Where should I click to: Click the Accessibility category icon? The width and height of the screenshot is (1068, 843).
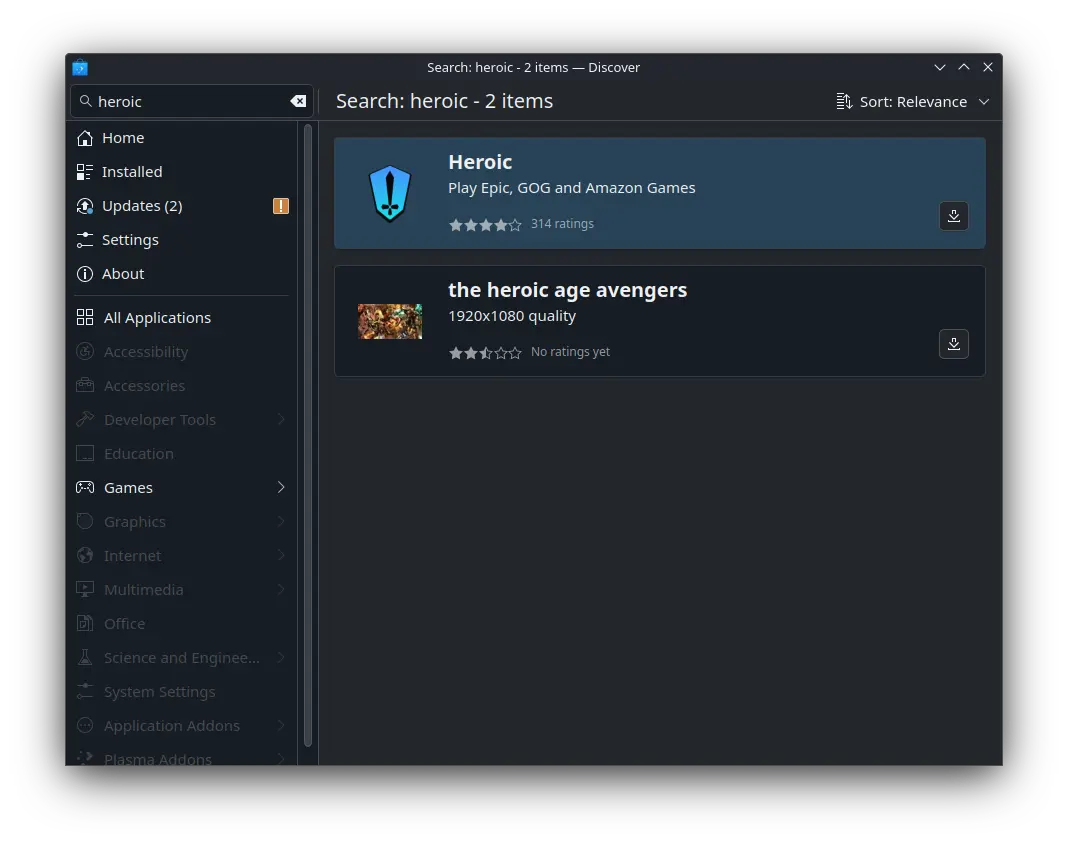85,351
